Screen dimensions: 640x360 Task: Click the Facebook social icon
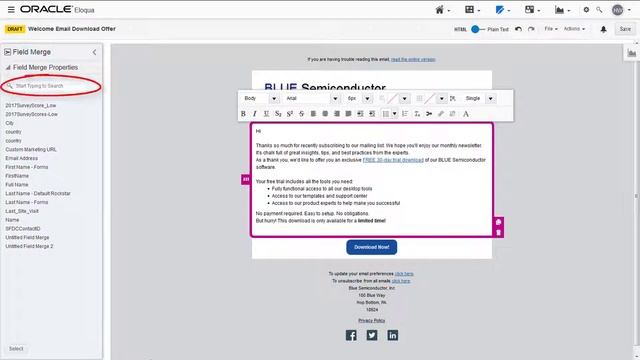click(x=351, y=336)
